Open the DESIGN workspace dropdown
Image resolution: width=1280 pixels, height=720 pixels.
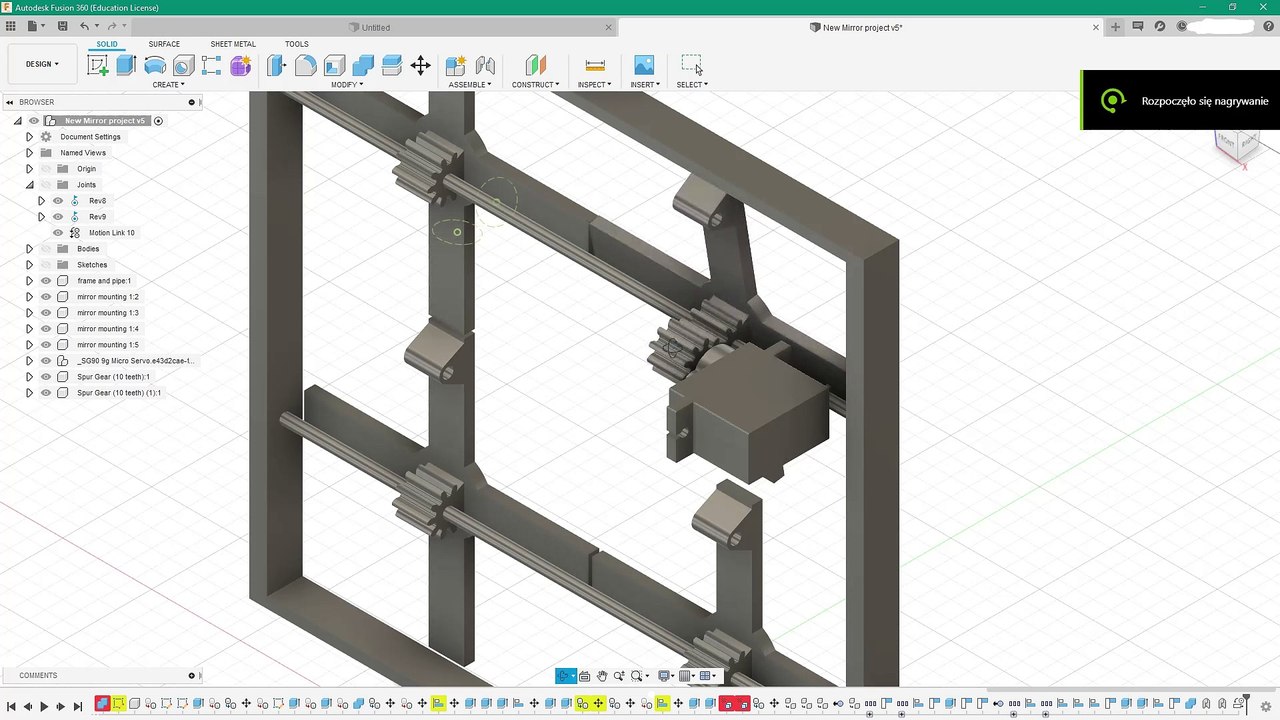(x=42, y=64)
